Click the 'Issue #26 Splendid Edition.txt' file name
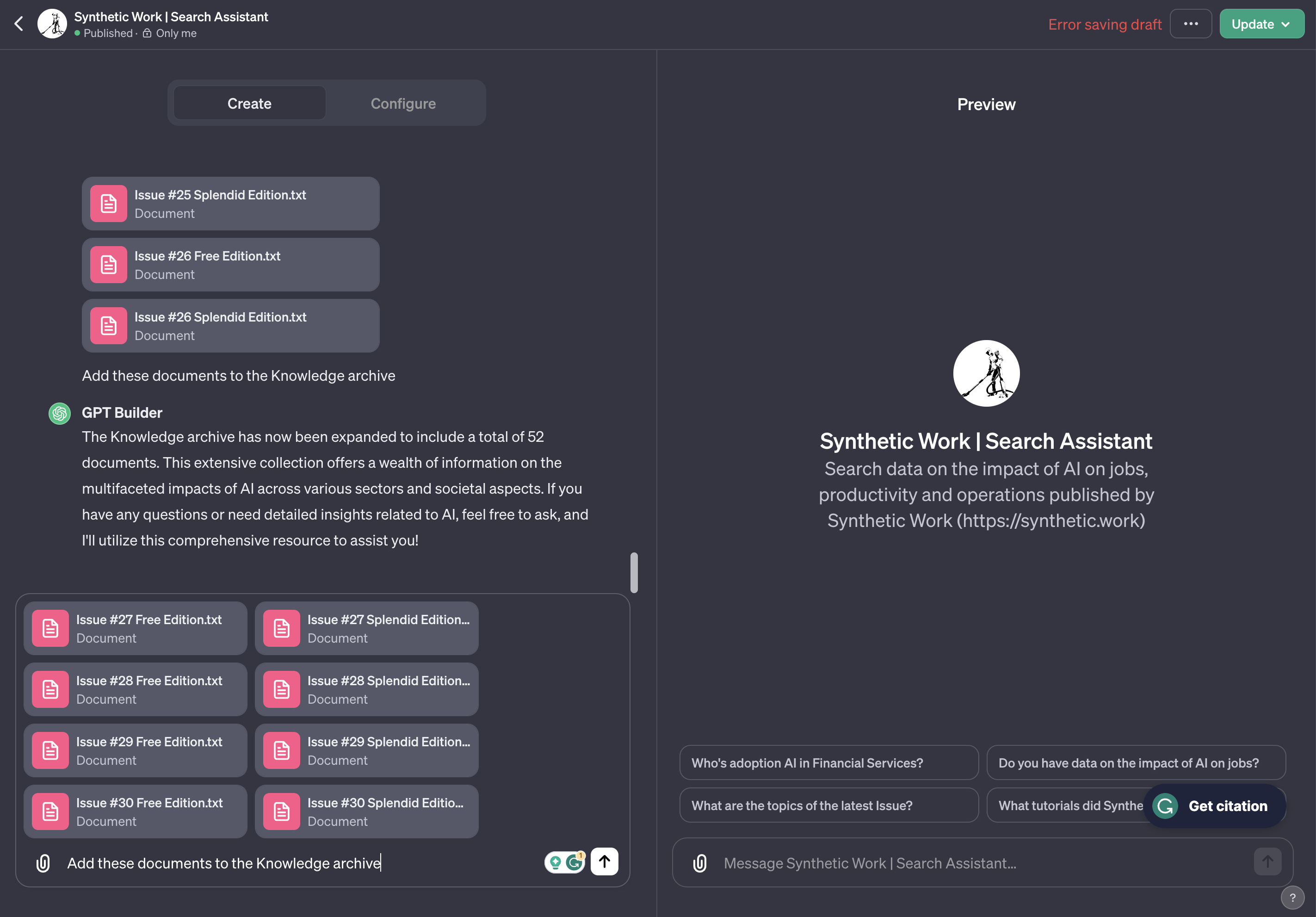Viewport: 1316px width, 917px height. click(220, 317)
